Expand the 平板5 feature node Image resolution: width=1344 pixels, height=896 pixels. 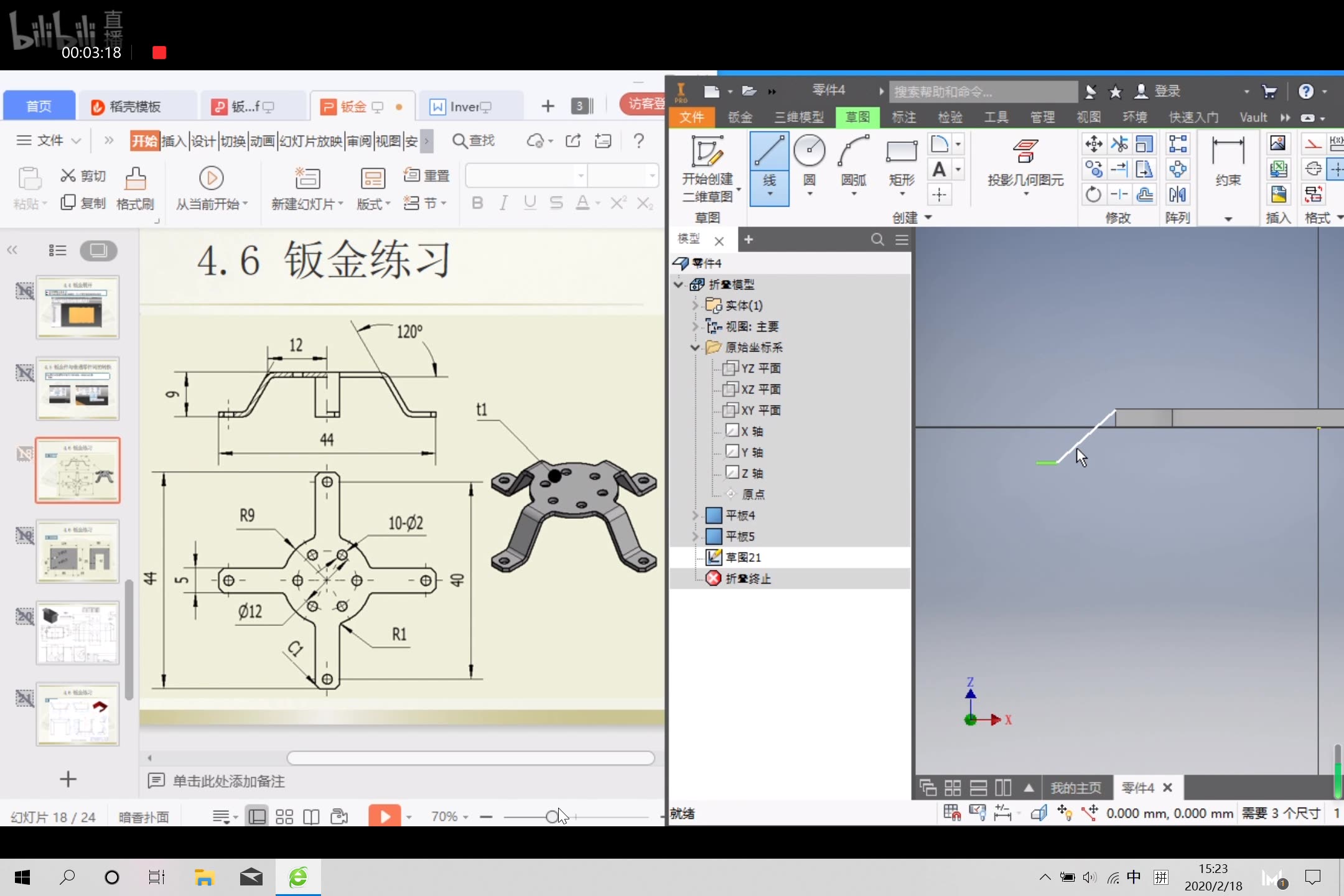696,536
